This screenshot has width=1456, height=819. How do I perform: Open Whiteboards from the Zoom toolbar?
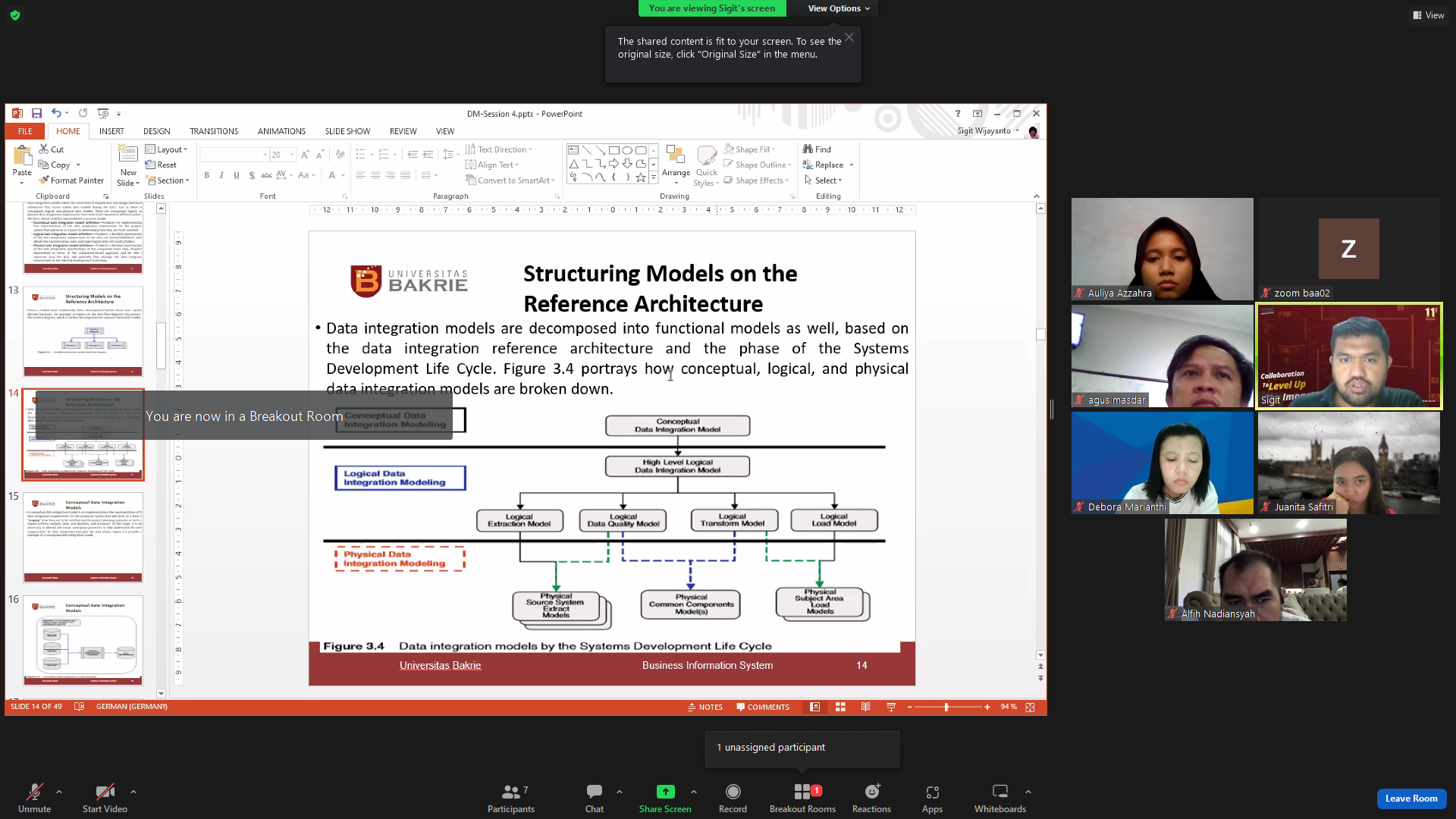click(x=1000, y=798)
